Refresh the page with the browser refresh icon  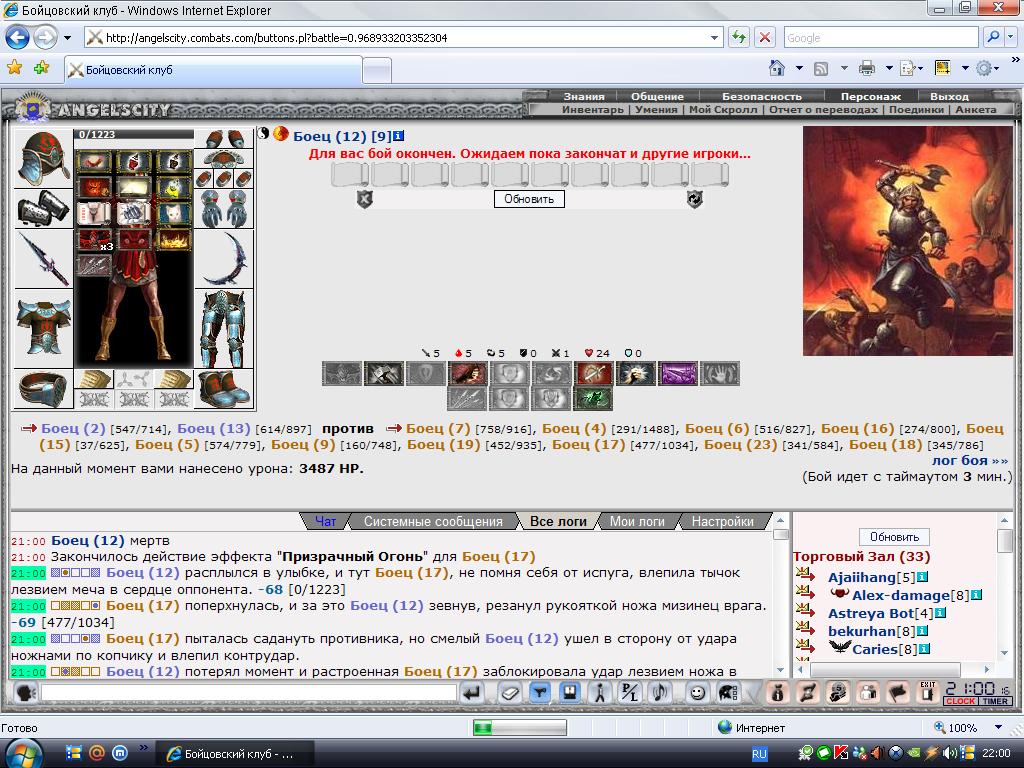[739, 37]
